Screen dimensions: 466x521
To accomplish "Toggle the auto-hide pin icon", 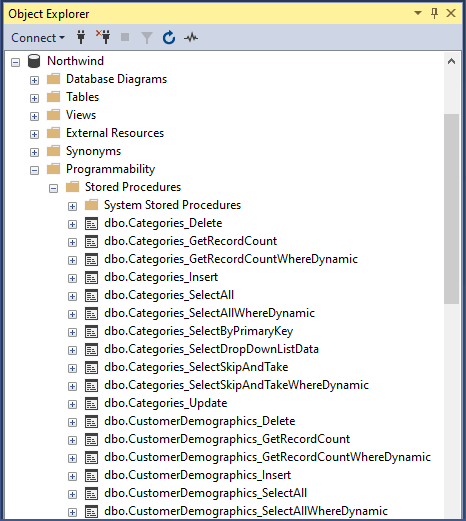I will (434, 13).
